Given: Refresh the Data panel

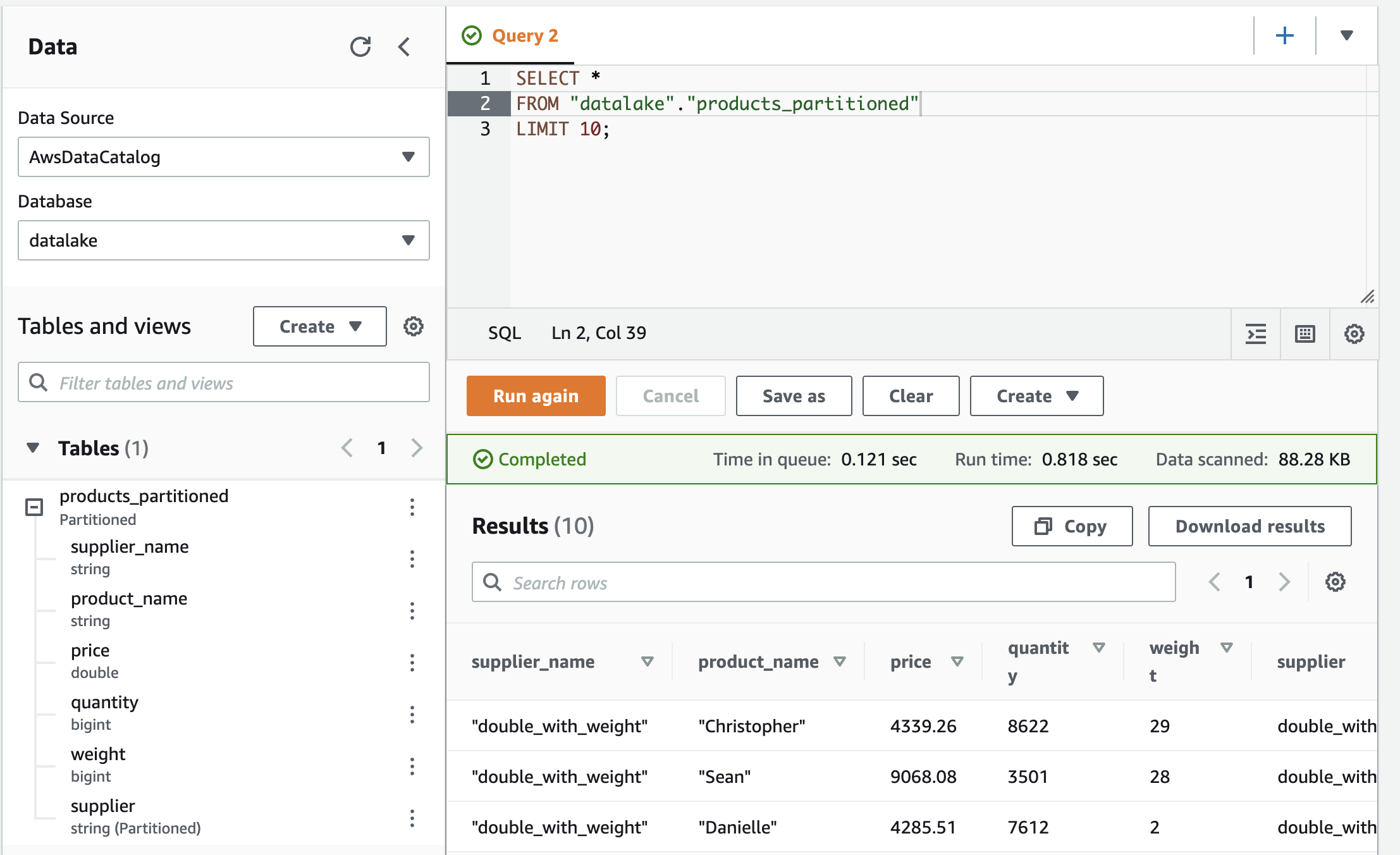Looking at the screenshot, I should 360,47.
